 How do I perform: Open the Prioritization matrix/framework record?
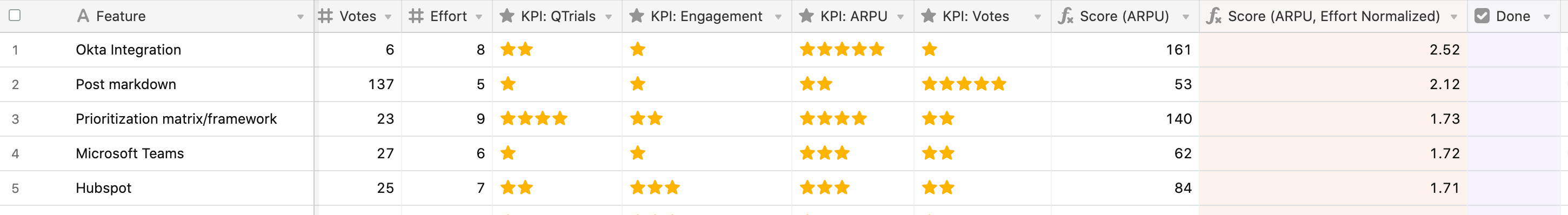(x=176, y=119)
